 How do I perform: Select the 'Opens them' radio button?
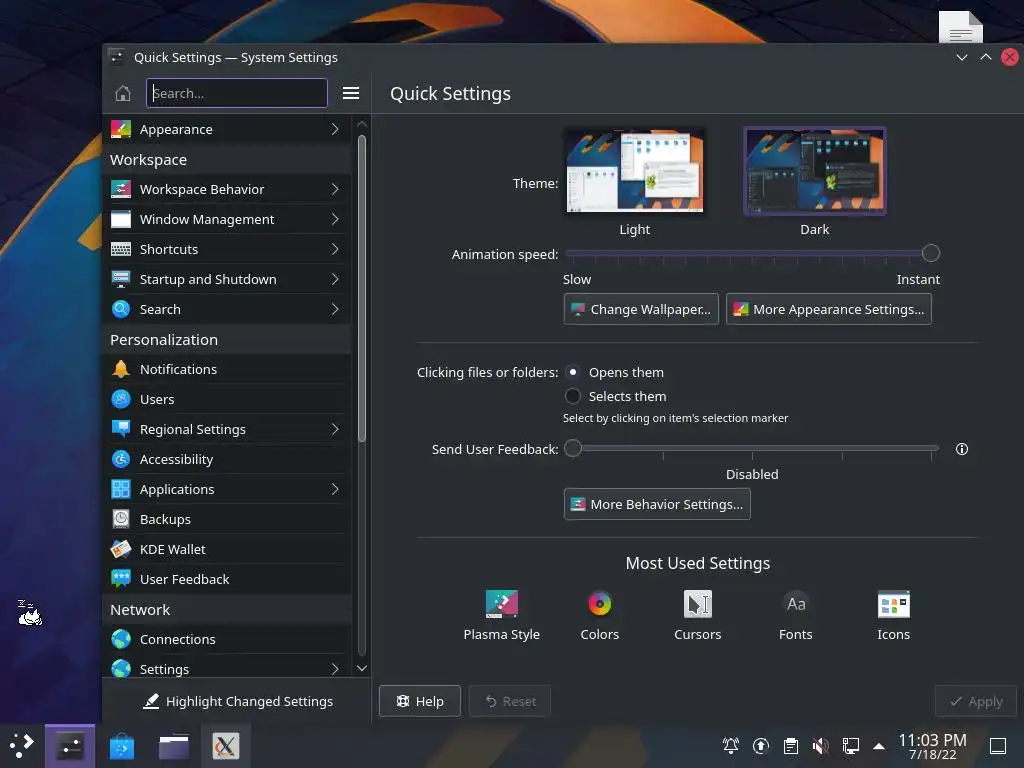pyautogui.click(x=573, y=372)
